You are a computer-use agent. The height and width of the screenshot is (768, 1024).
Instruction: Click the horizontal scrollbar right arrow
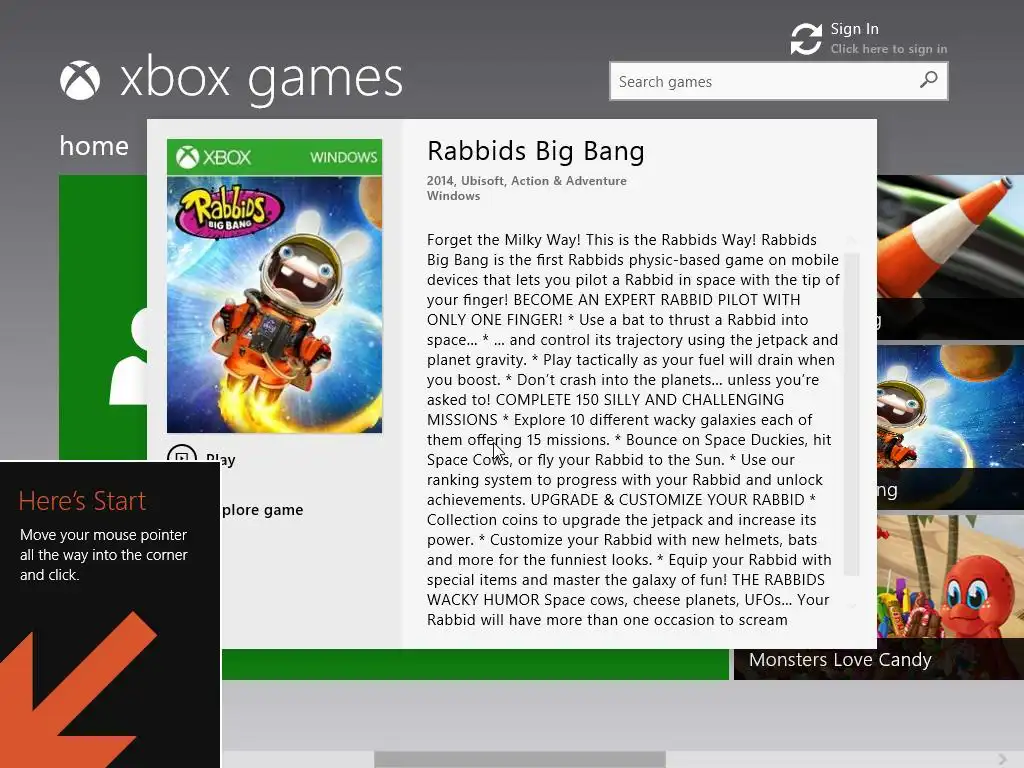tap(1002, 759)
